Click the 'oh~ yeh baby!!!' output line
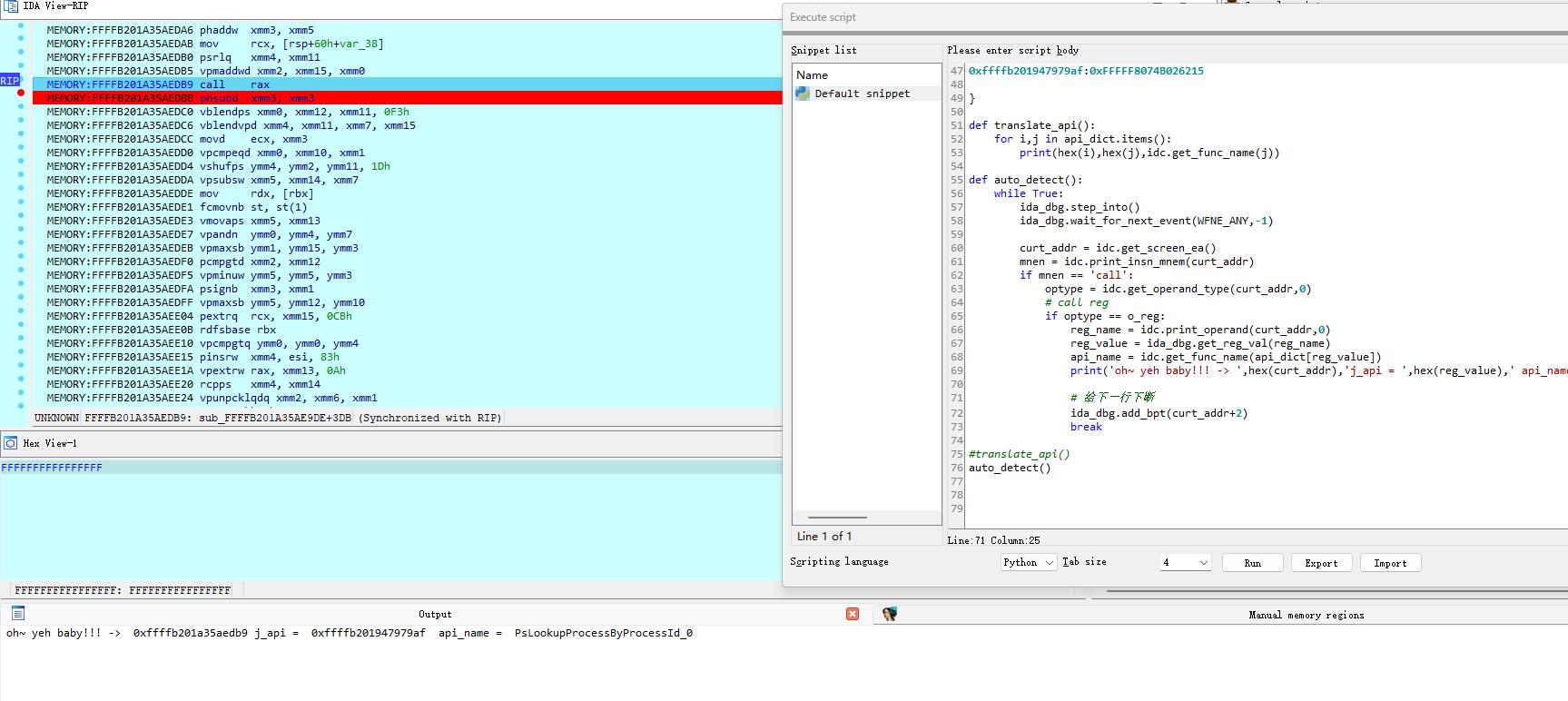This screenshot has width=1568, height=701. tap(349, 633)
